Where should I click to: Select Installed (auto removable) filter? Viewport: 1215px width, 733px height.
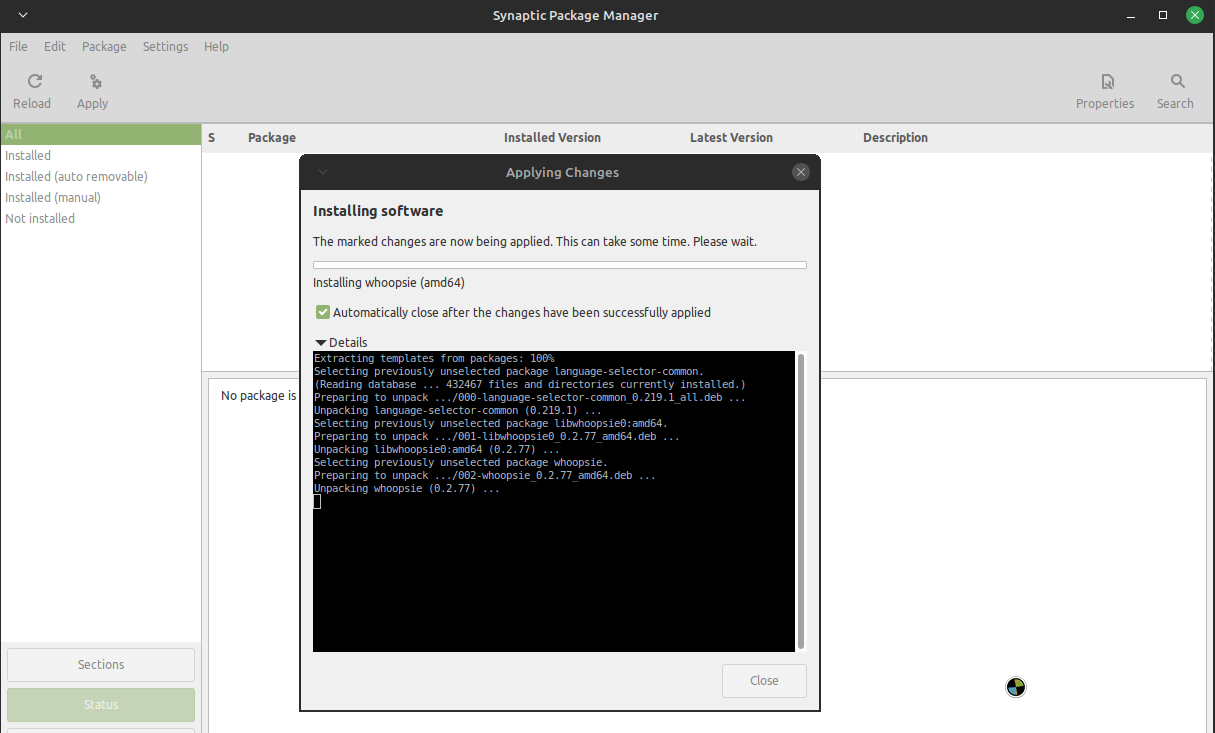pos(100,176)
